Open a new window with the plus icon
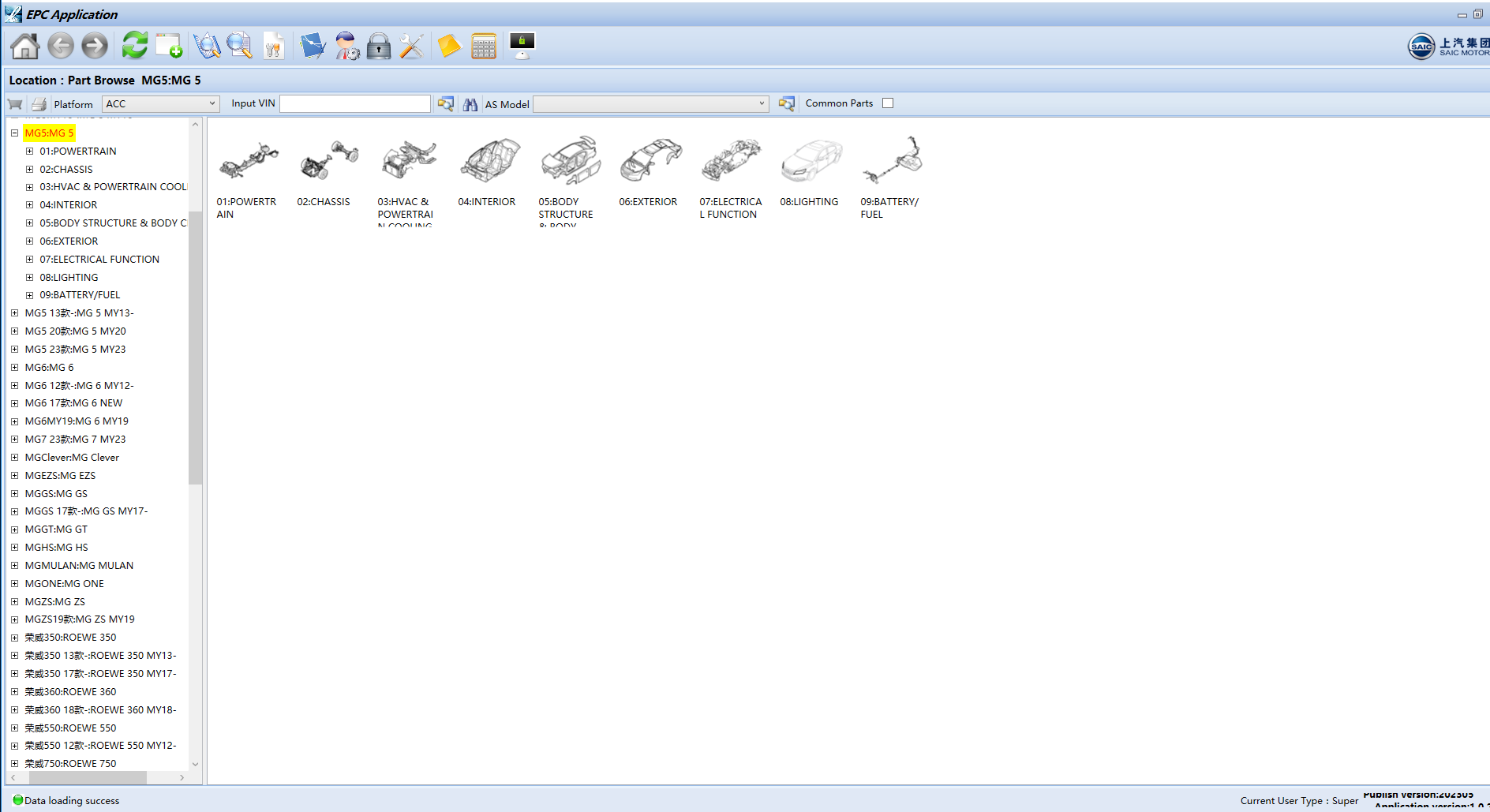Screen dimensions: 1490x812 pyautogui.click(x=169, y=47)
